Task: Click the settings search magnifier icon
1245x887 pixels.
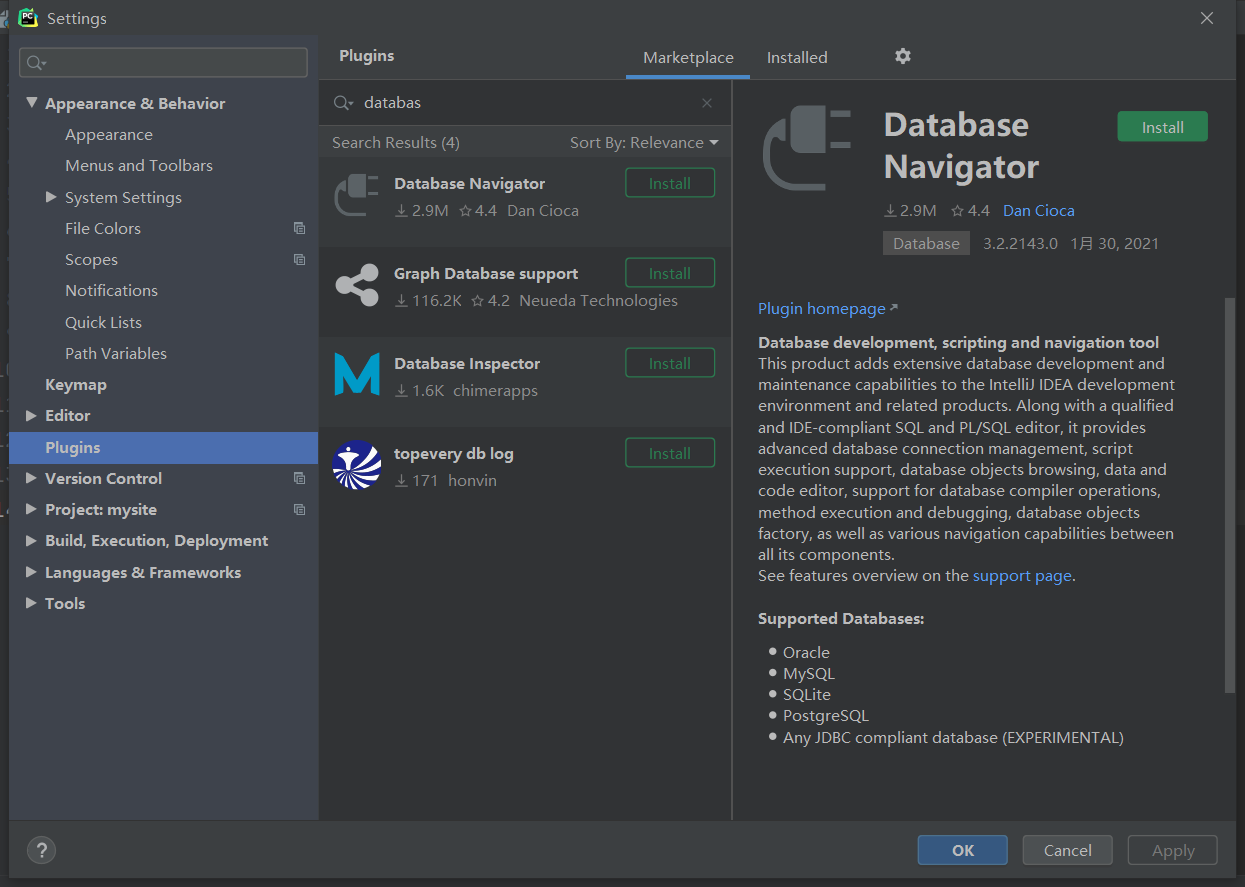Action: [36, 63]
